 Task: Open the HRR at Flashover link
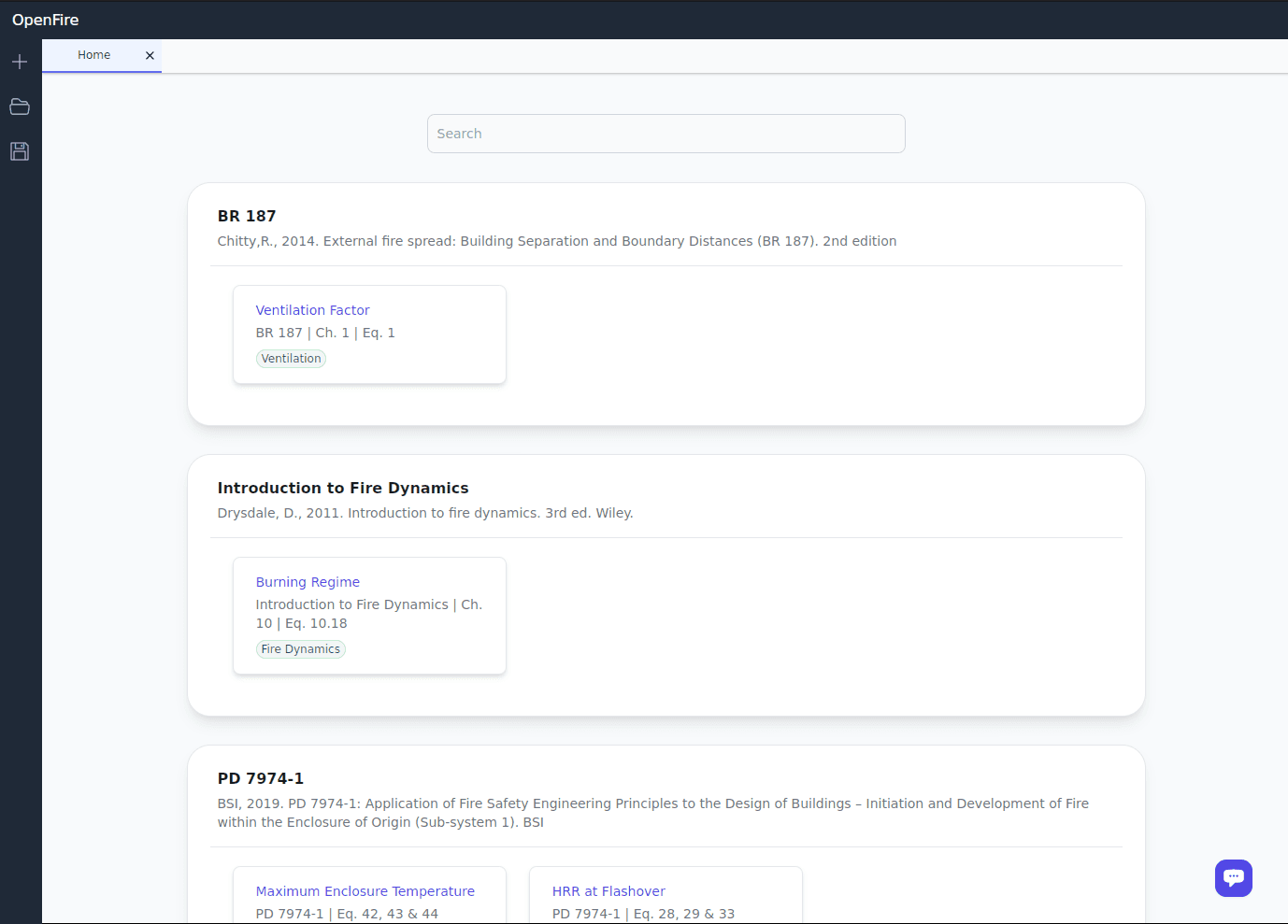pyautogui.click(x=608, y=891)
